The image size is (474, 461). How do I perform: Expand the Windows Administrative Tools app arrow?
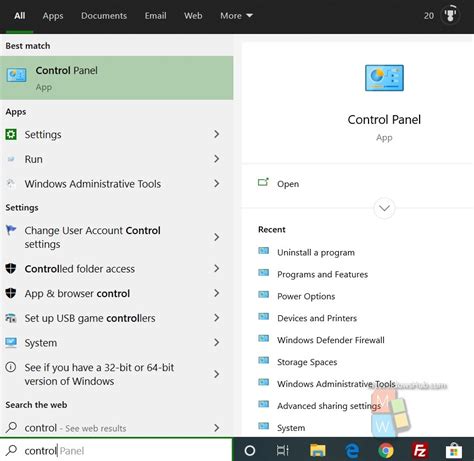(x=217, y=183)
